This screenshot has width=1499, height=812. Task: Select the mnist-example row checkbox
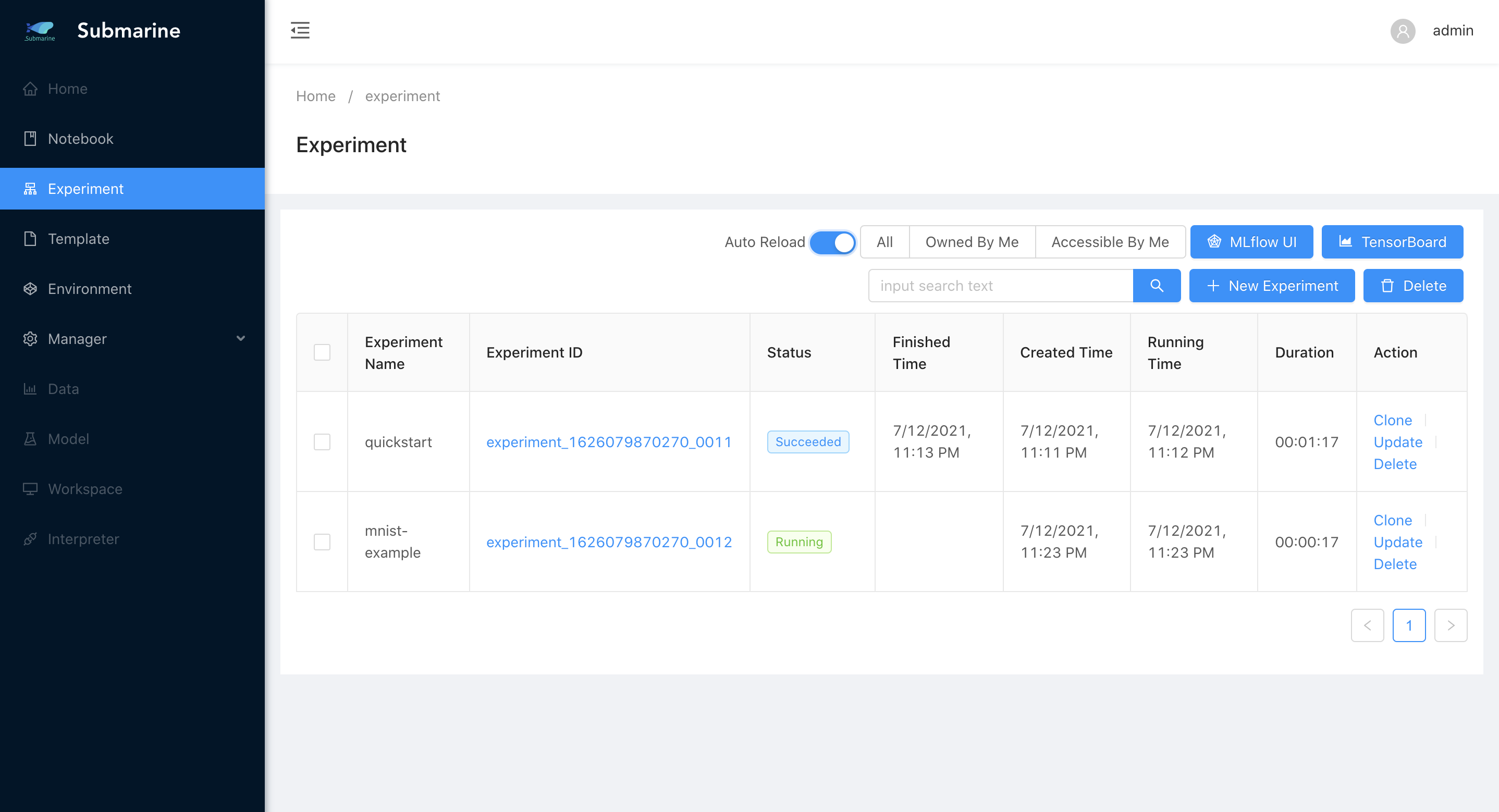[322, 542]
